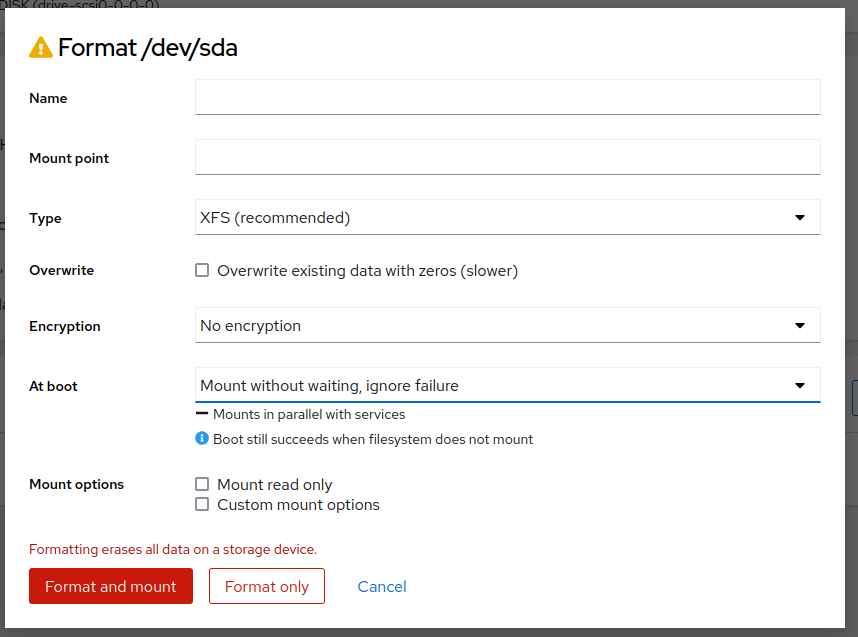
Task: Check the Mount read only option
Action: 202,485
